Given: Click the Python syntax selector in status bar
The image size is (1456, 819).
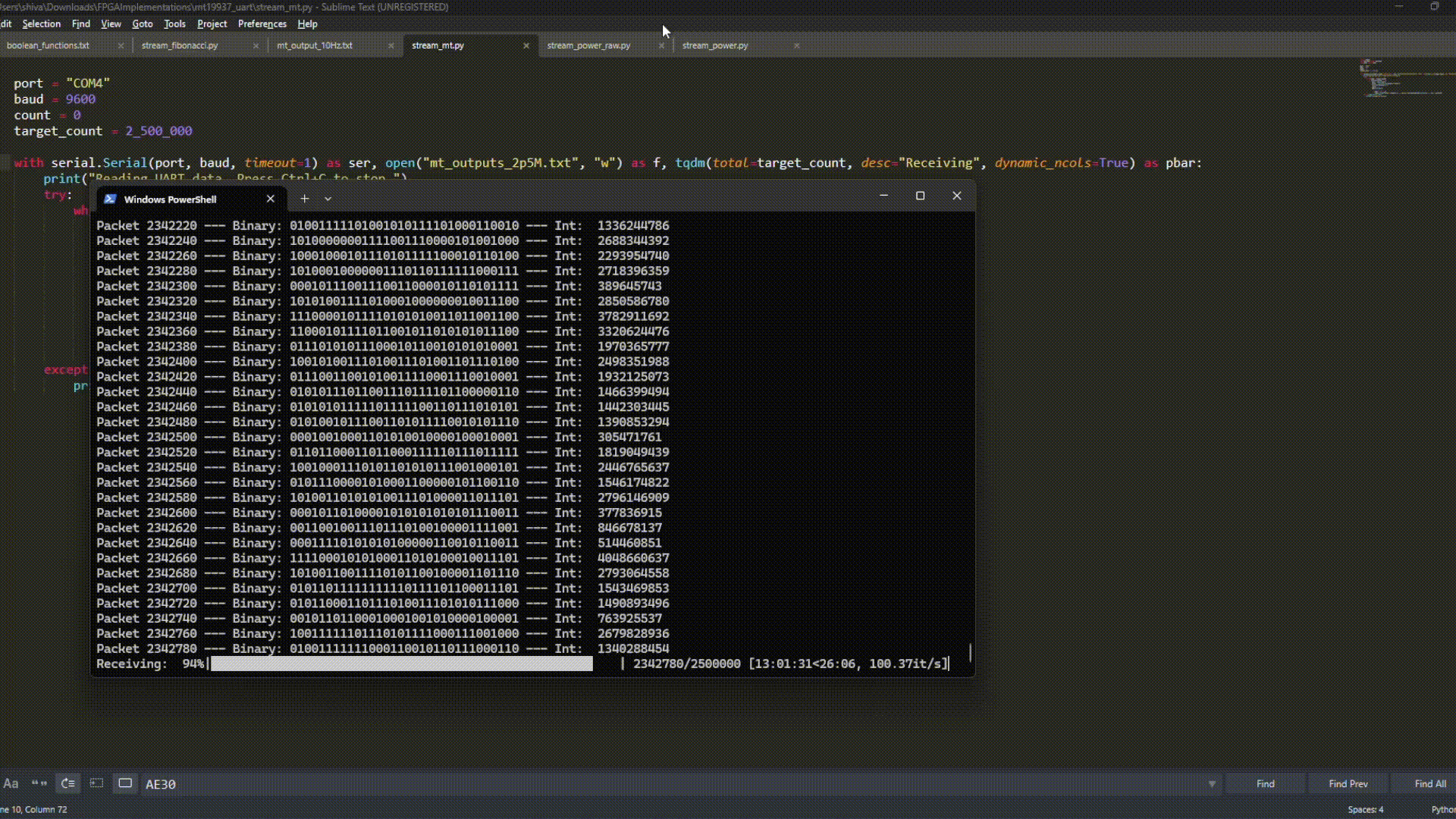Looking at the screenshot, I should click(1442, 809).
